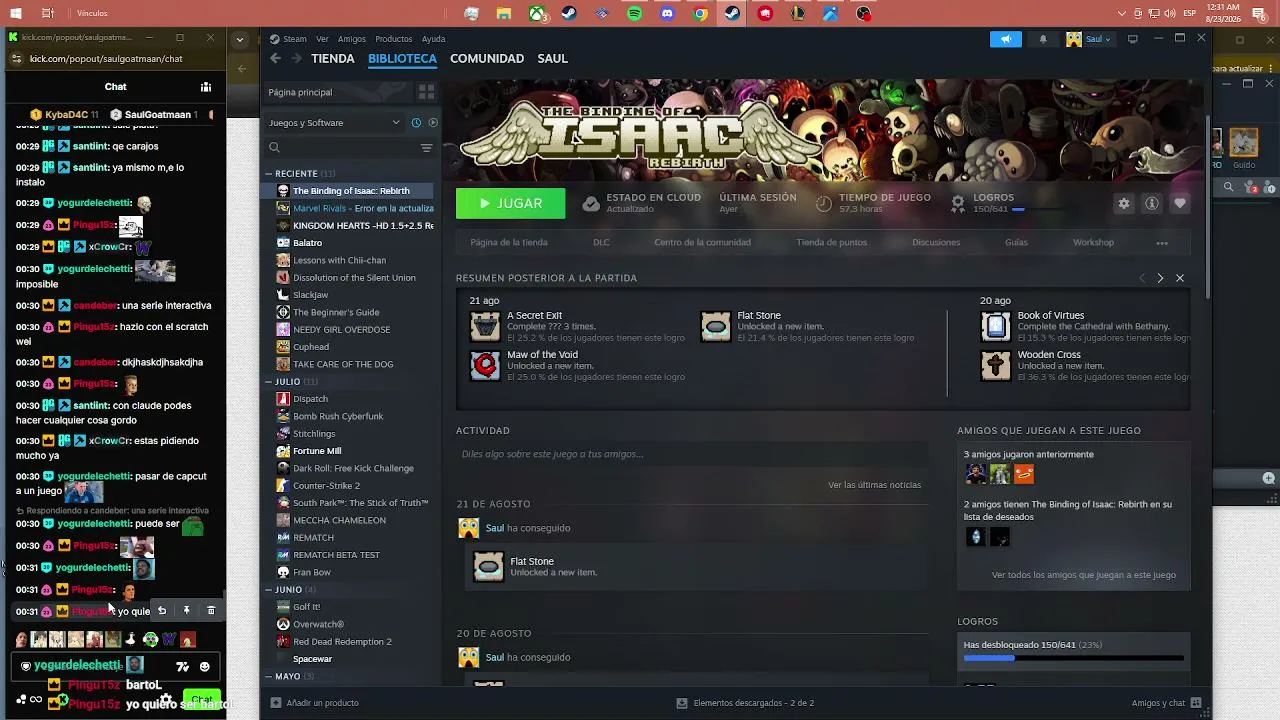Open Ver todos los amigos link
Image resolution: width=1280 pixels, height=720 pixels.
[1083, 575]
